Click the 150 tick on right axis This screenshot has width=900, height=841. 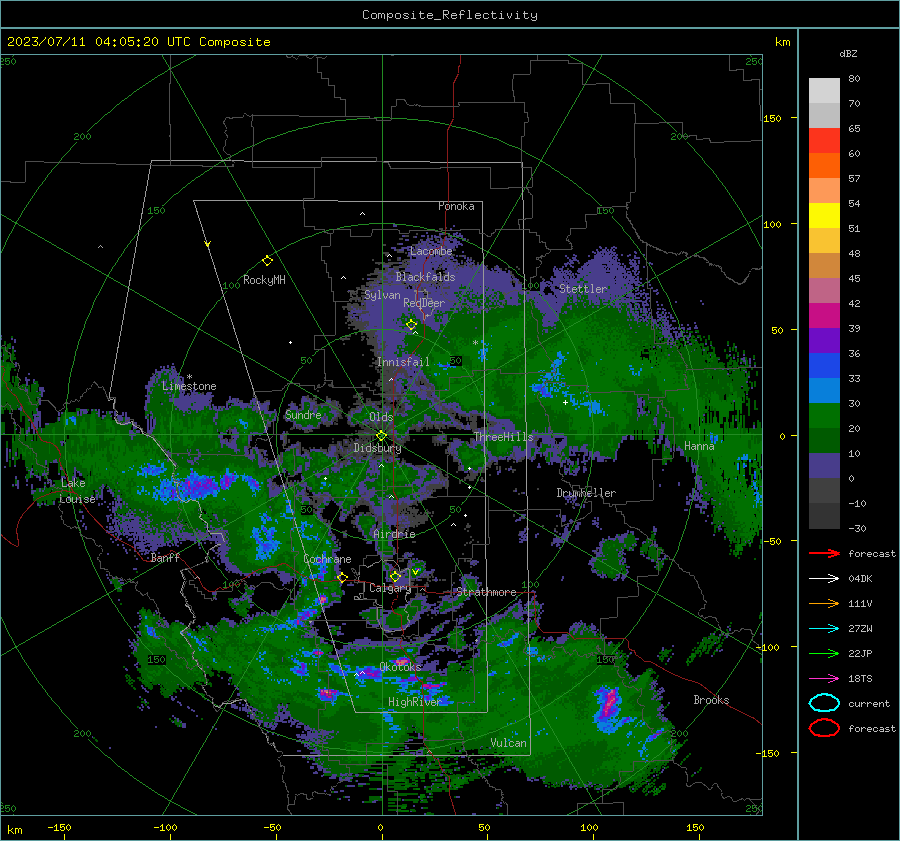point(772,118)
